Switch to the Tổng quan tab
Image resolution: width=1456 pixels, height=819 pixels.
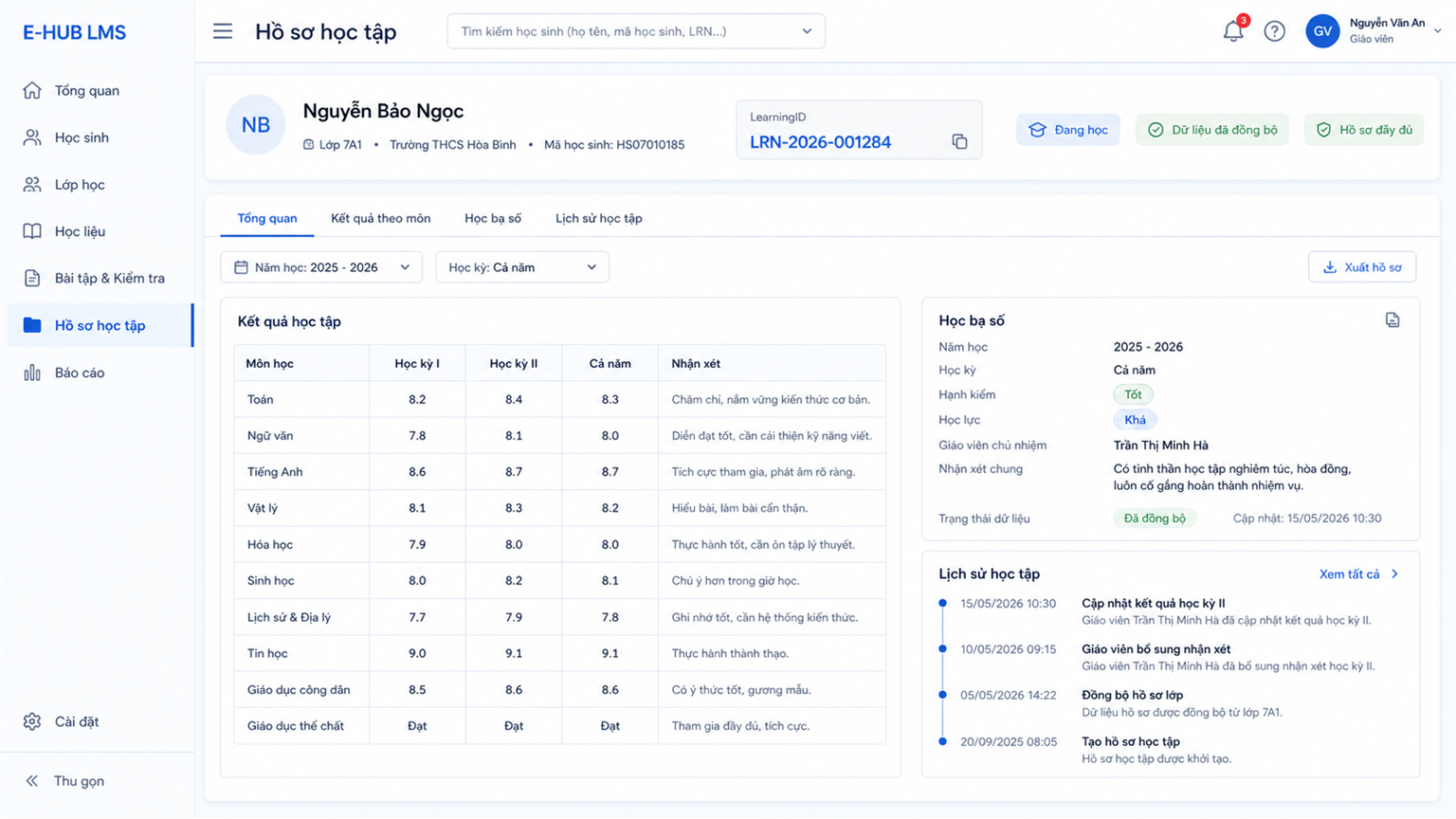coord(267,219)
